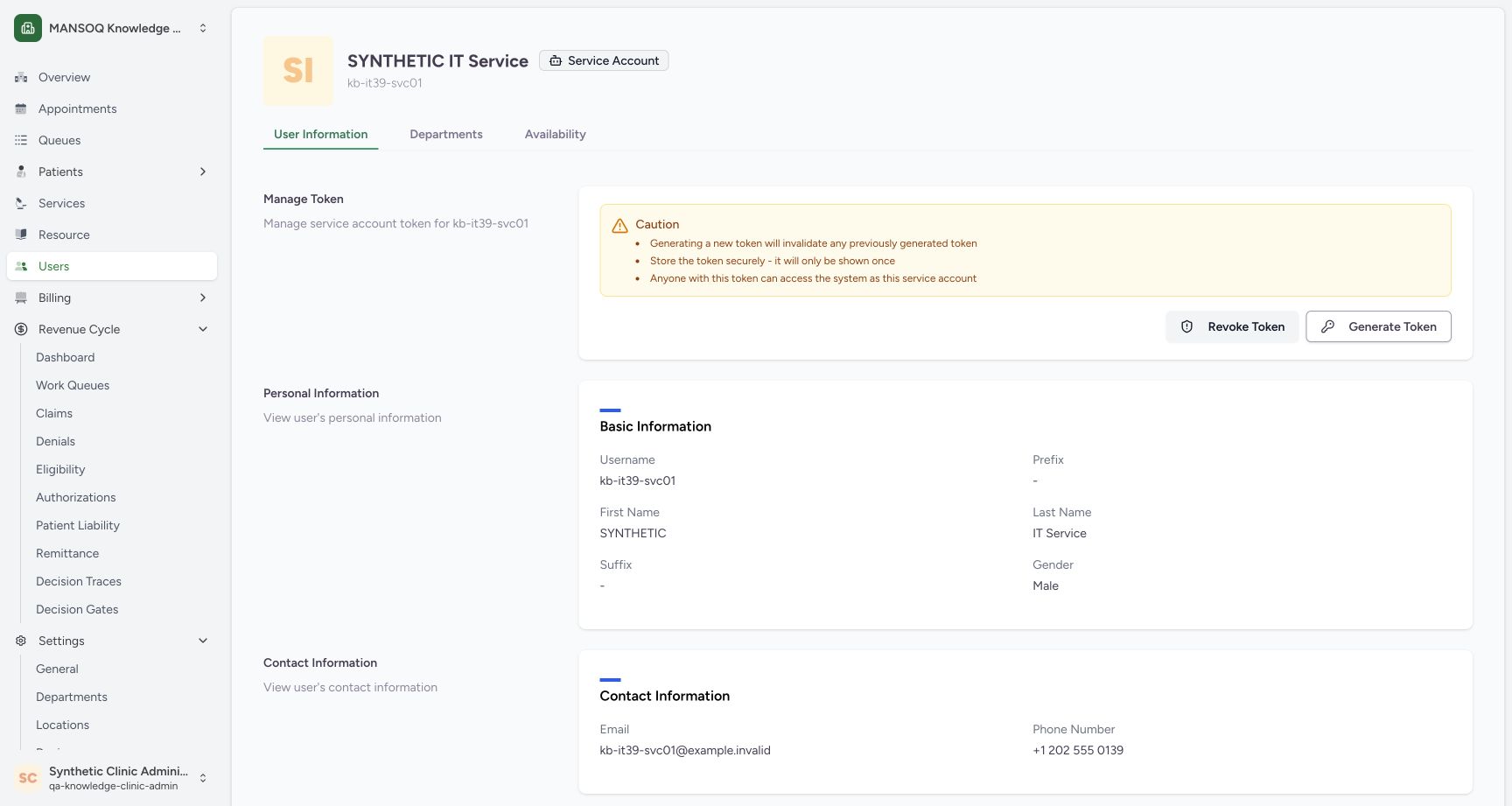1512x806 pixels.
Task: Click the Settings gear icon
Action: click(21, 641)
